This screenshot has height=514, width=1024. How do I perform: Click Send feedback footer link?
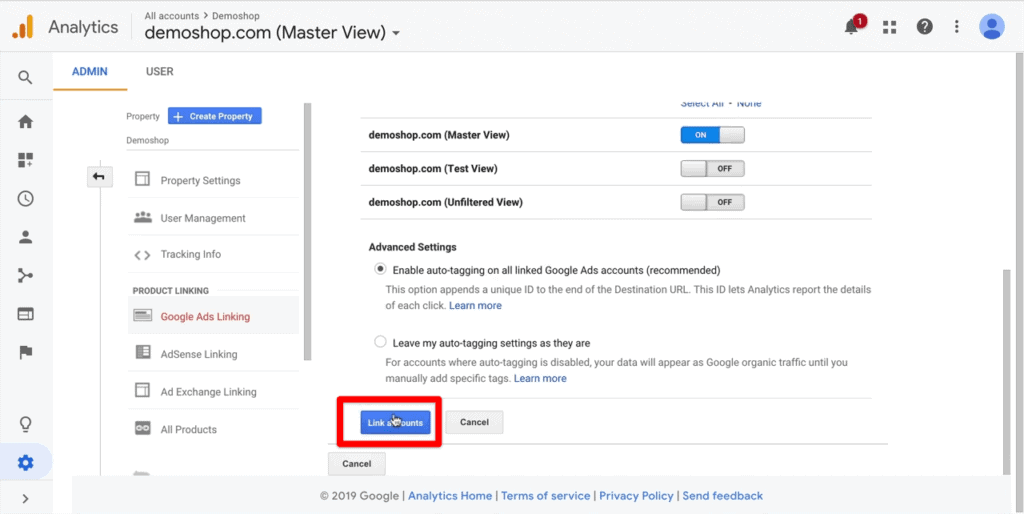pyautogui.click(x=722, y=496)
